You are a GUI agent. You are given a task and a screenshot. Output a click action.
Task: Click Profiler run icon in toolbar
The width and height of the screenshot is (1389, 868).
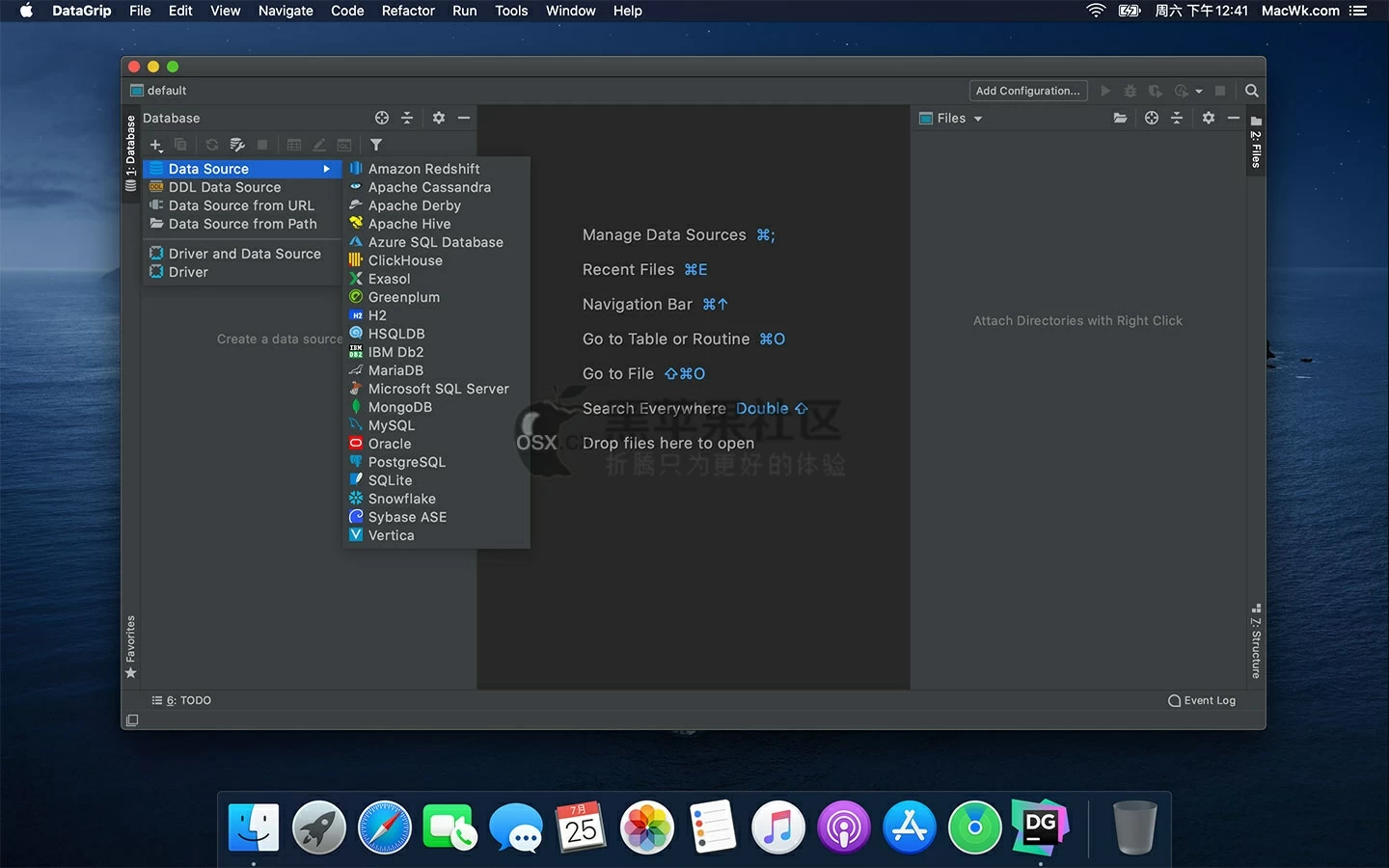[x=1182, y=91]
